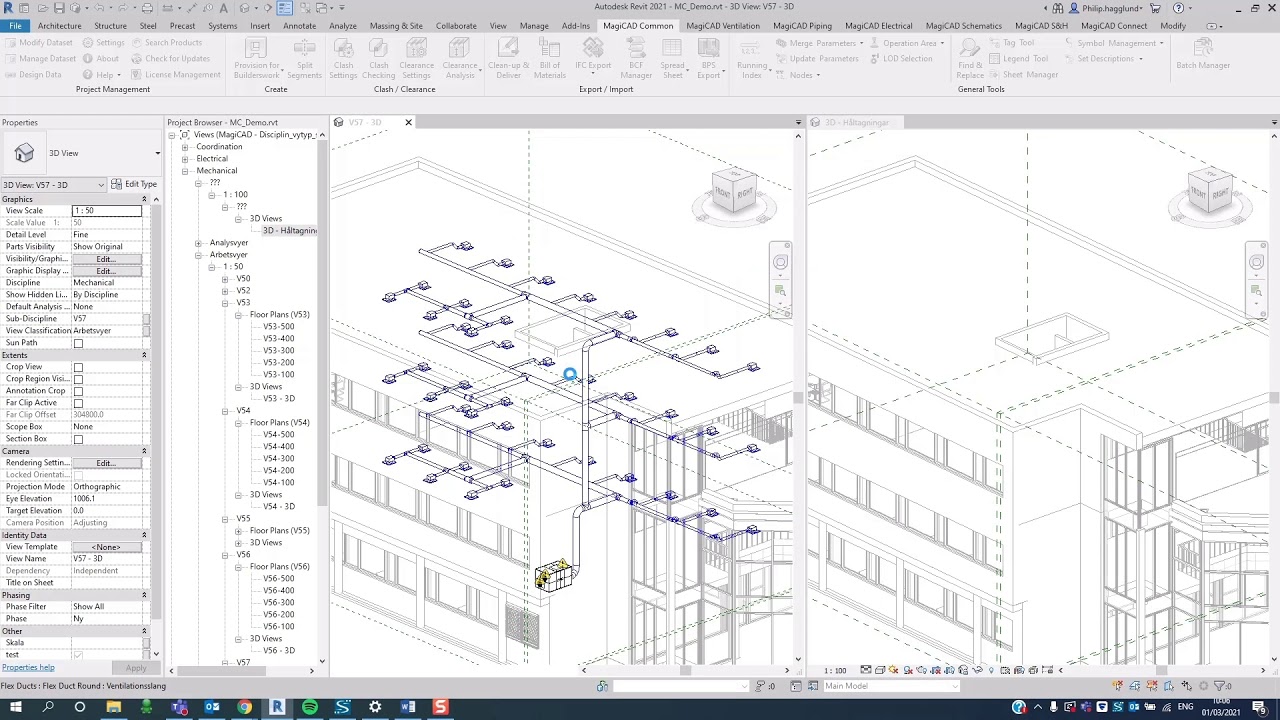Open BCF Manager

pyautogui.click(x=636, y=58)
